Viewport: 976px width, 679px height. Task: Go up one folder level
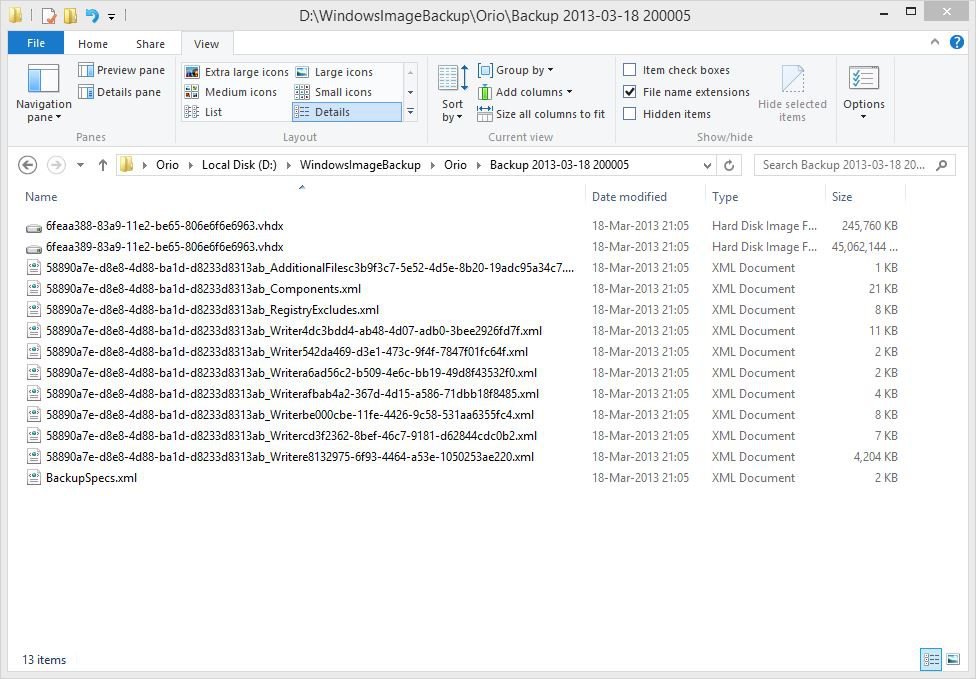[x=103, y=165]
